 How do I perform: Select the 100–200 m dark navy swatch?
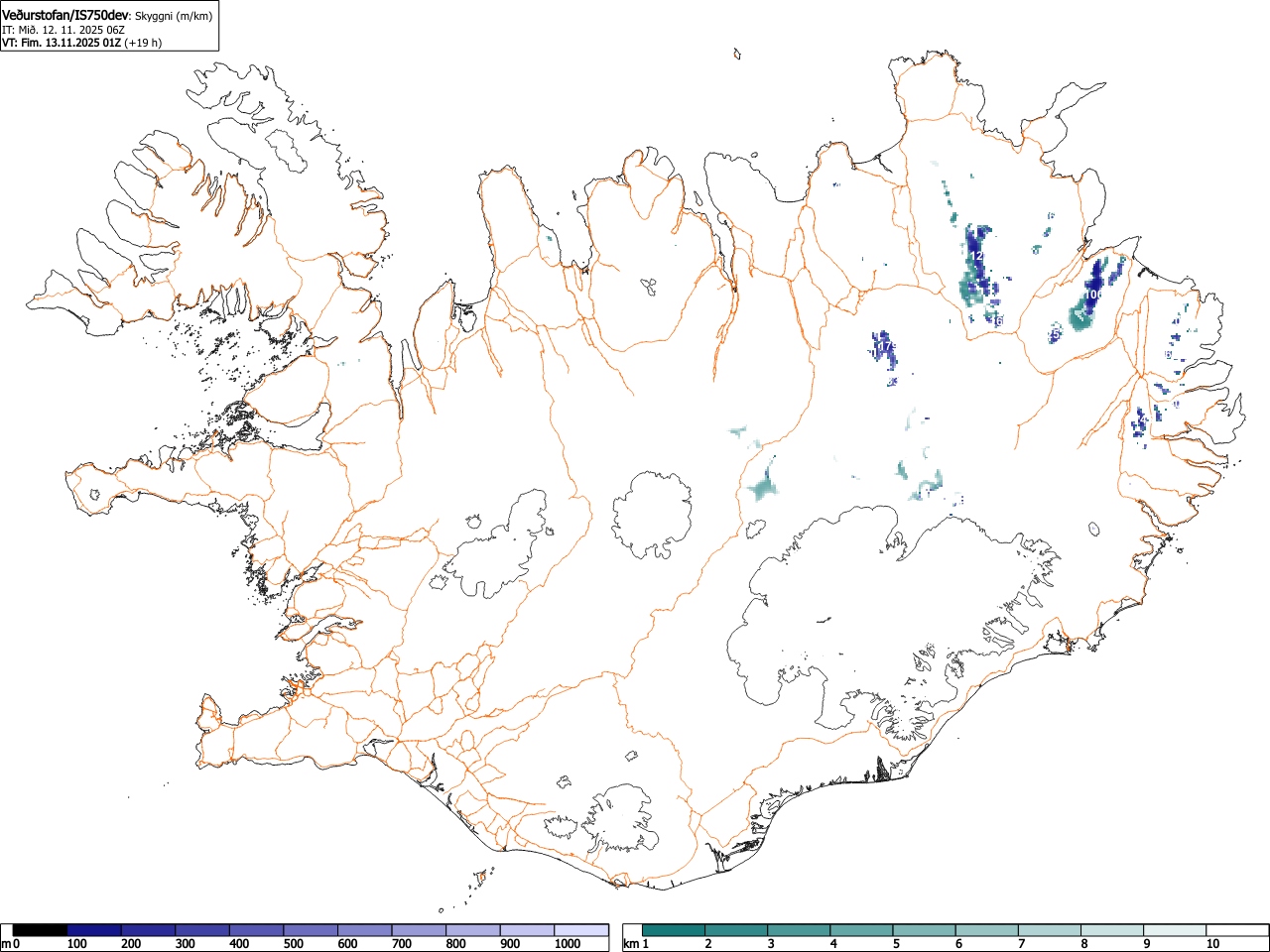[94, 930]
